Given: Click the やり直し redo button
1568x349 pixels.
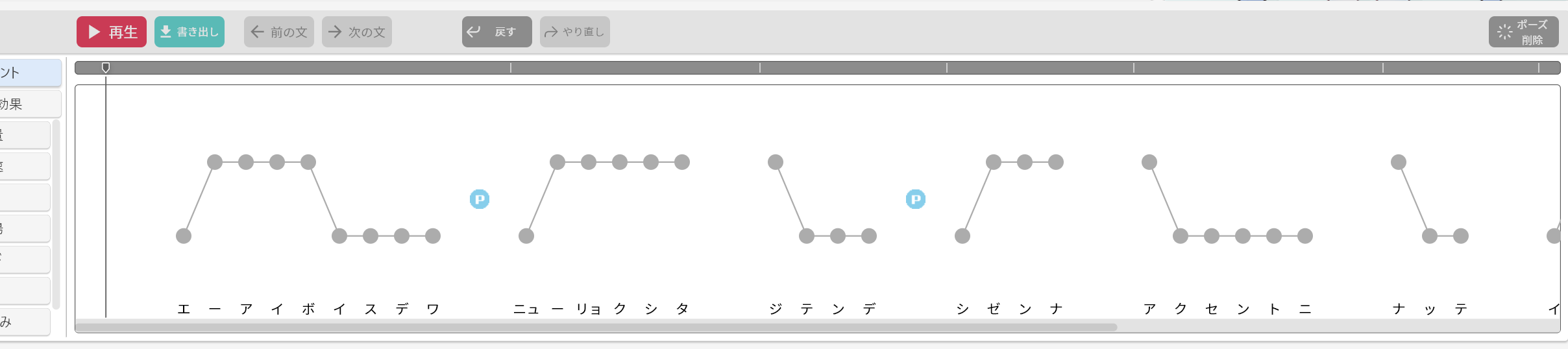Looking at the screenshot, I should pyautogui.click(x=575, y=32).
